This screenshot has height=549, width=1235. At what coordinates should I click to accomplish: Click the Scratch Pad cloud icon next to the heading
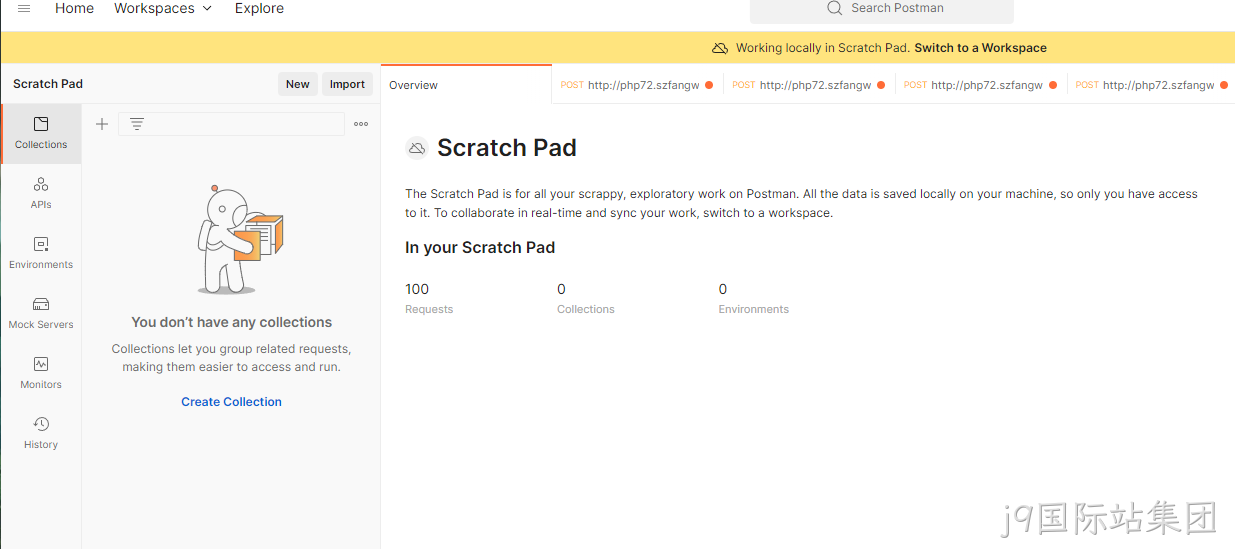417,148
